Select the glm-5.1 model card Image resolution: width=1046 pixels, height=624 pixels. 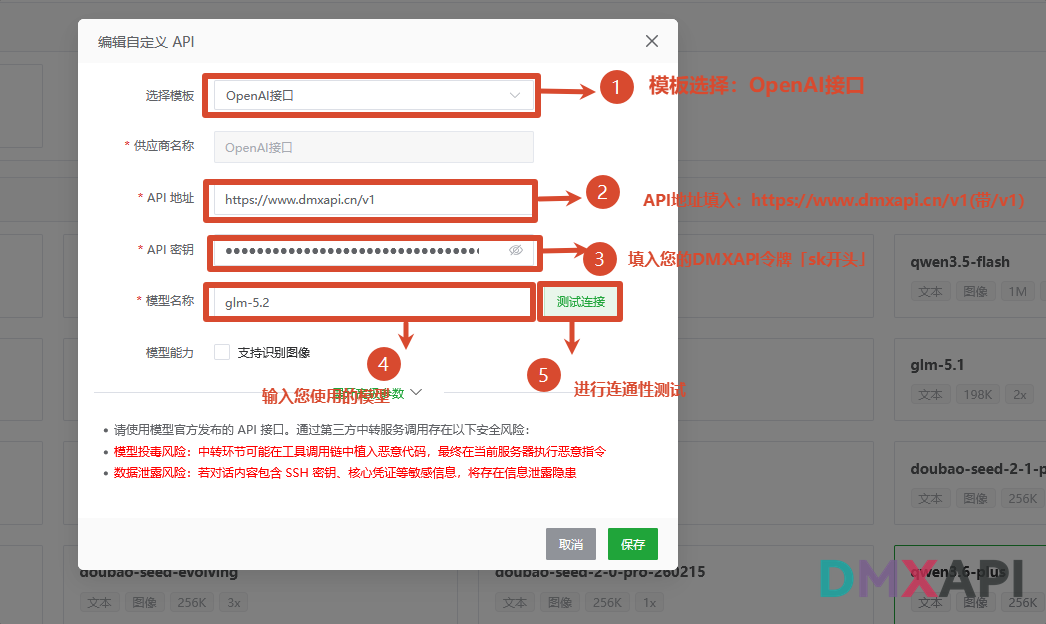[970, 379]
